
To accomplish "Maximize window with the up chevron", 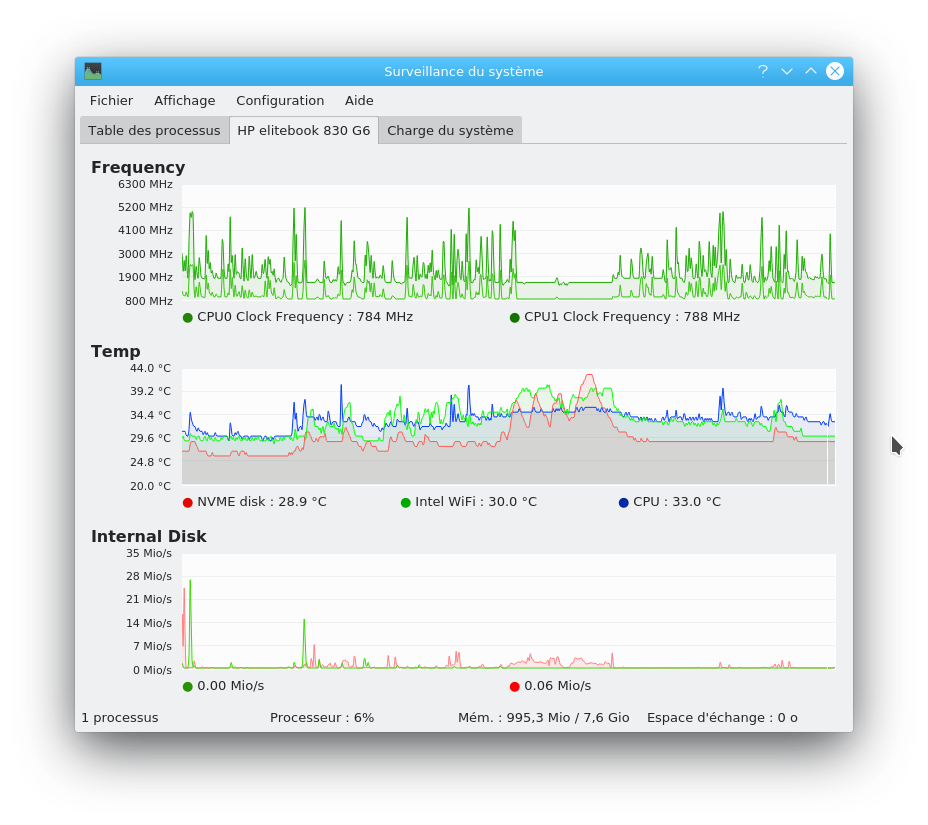I will click(x=811, y=71).
